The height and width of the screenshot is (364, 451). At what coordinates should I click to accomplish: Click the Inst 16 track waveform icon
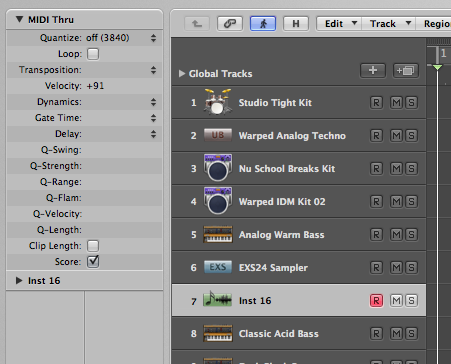pos(218,299)
